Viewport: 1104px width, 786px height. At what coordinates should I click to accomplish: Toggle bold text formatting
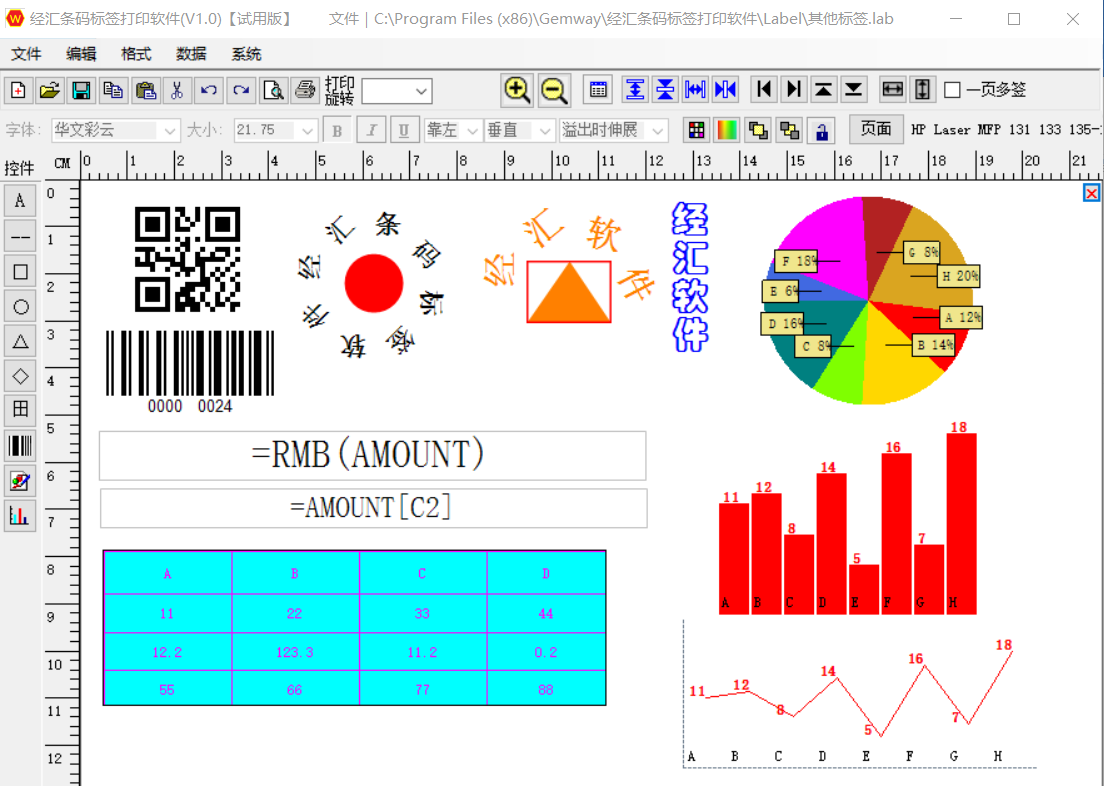click(x=337, y=130)
